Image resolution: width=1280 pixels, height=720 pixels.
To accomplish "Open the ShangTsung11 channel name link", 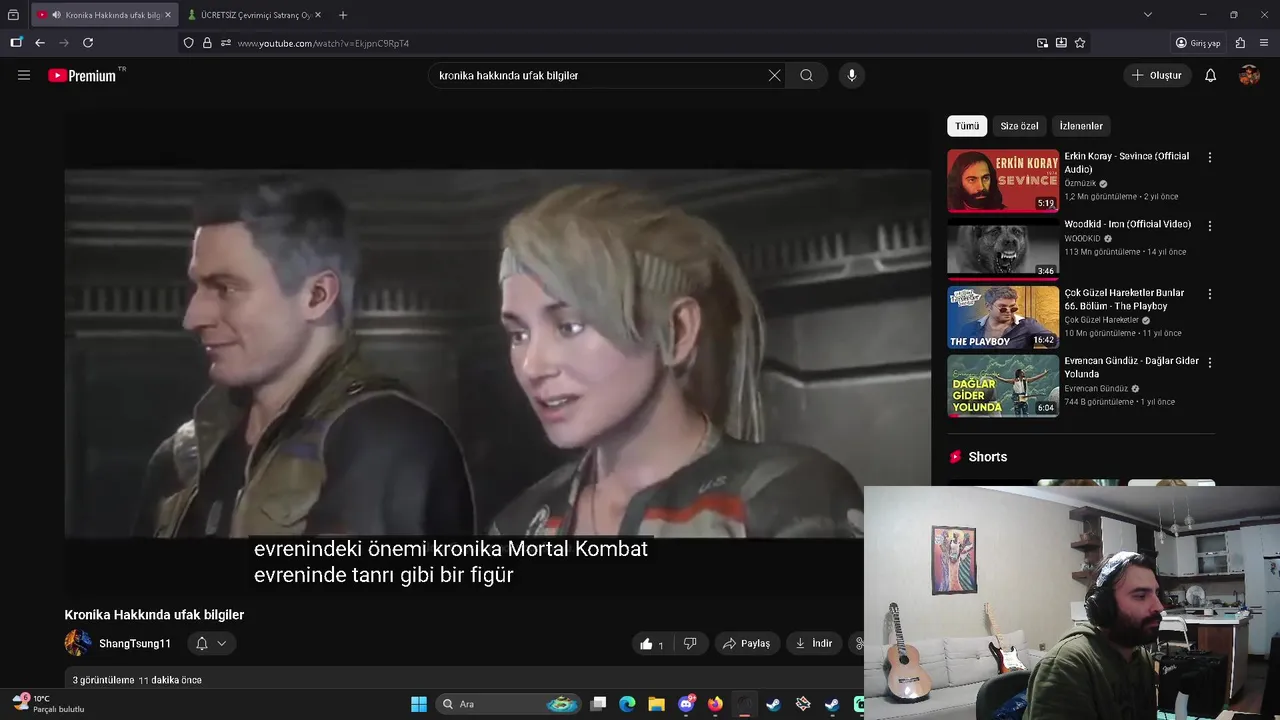I will 135,644.
